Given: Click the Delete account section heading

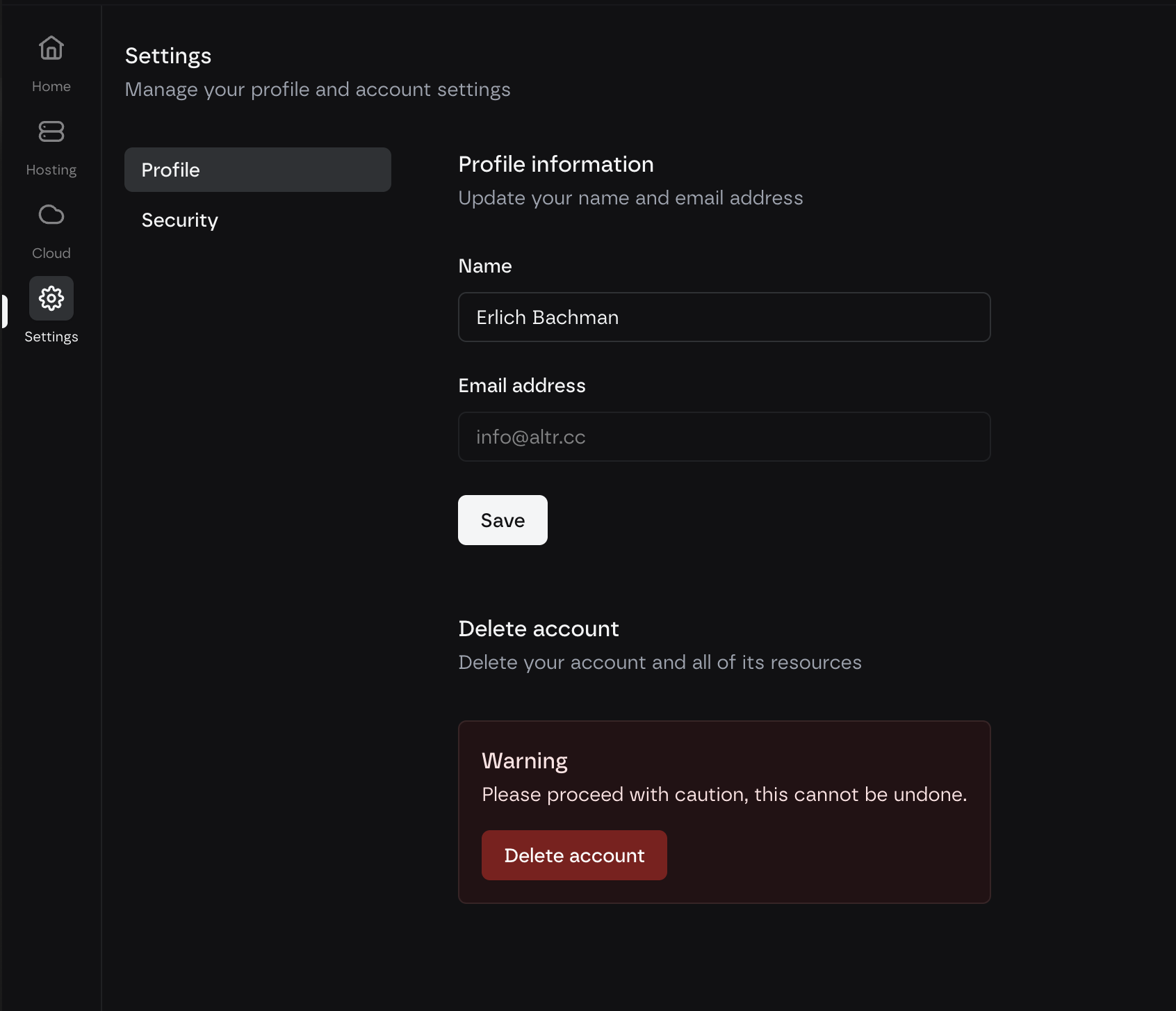Looking at the screenshot, I should tap(539, 629).
